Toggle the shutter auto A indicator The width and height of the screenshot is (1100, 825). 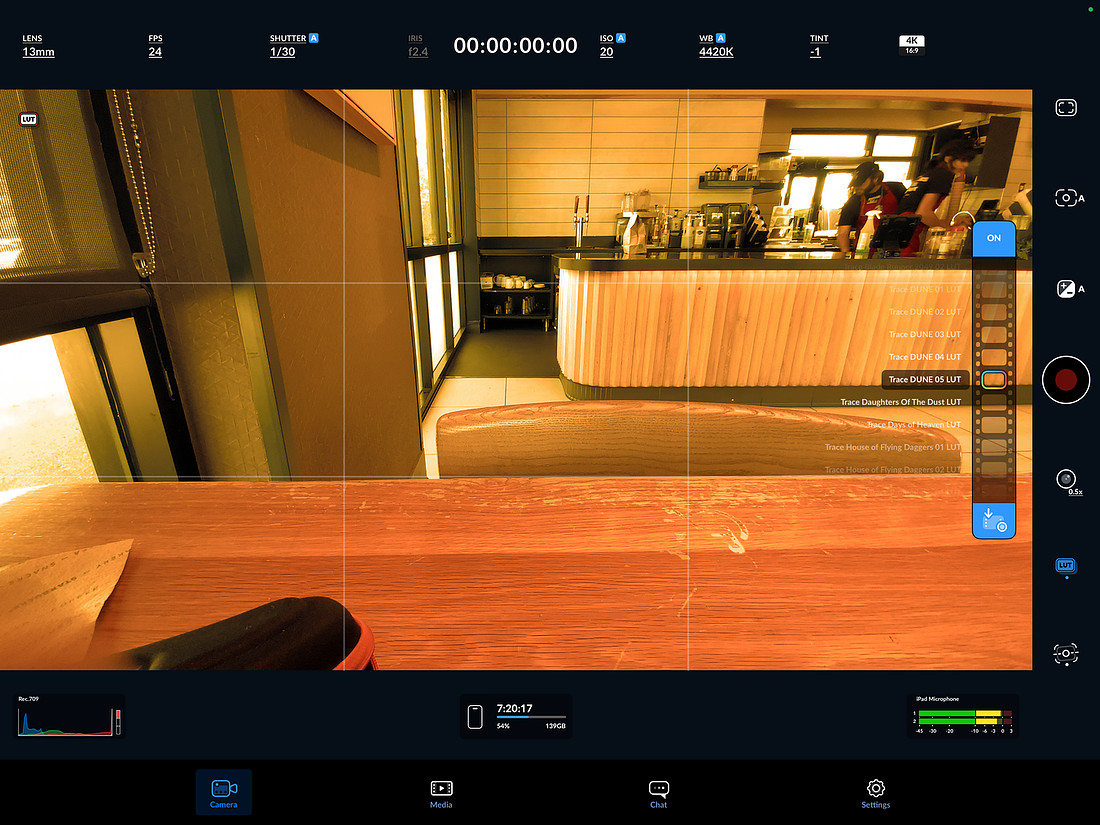click(314, 38)
